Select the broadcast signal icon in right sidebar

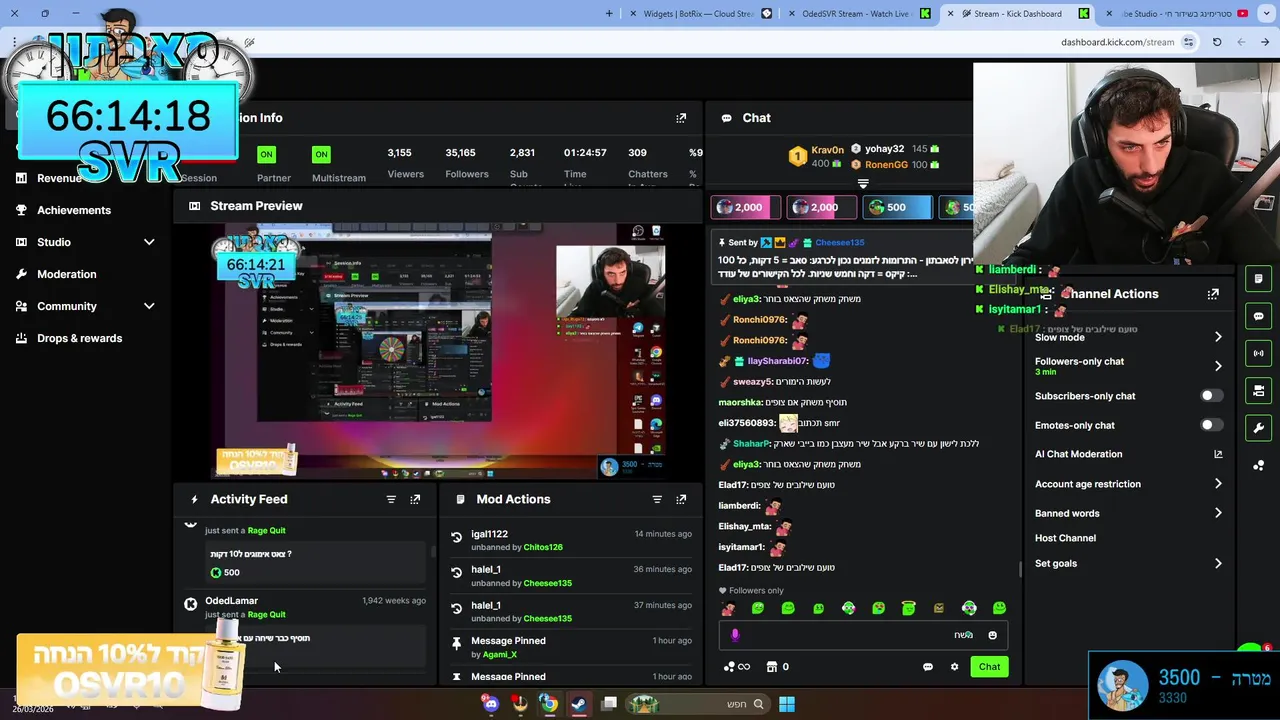[x=1259, y=353]
